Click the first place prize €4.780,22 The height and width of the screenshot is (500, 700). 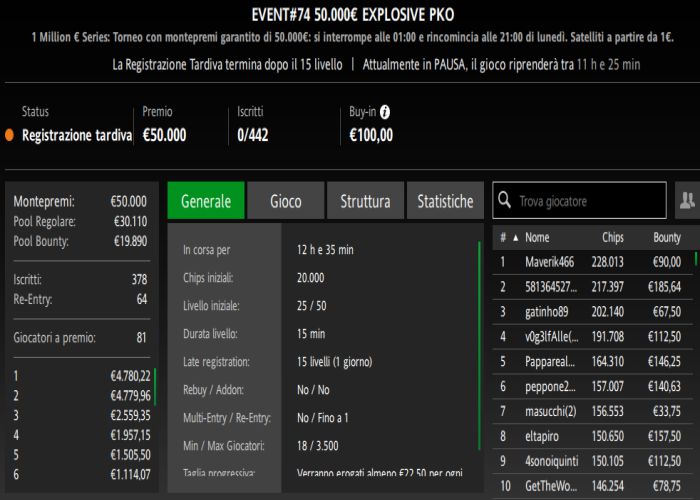tap(130, 376)
